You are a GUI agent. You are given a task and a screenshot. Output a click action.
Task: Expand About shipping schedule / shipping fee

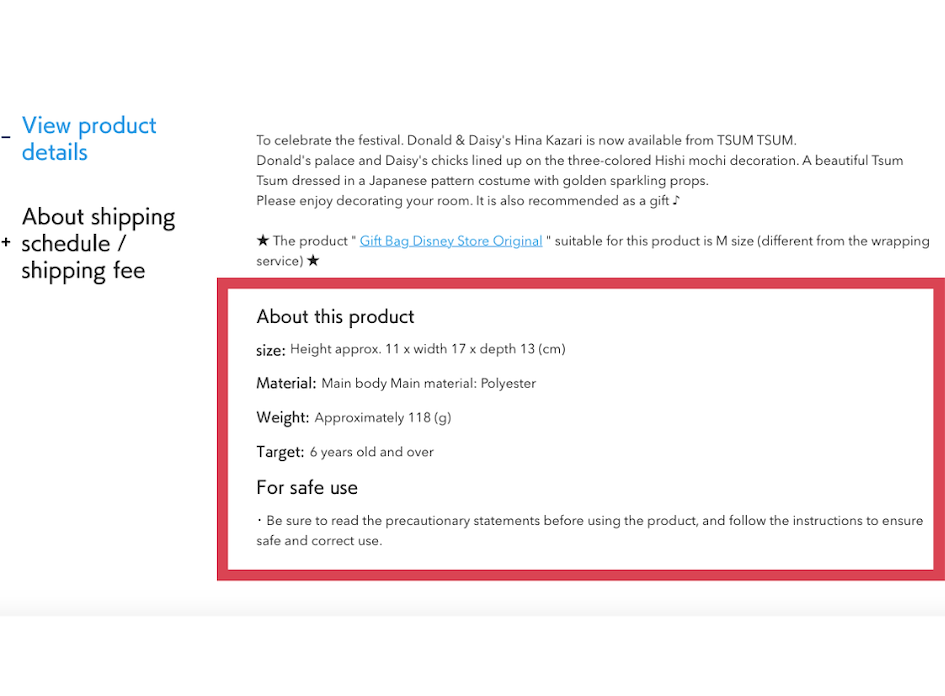(x=98, y=243)
